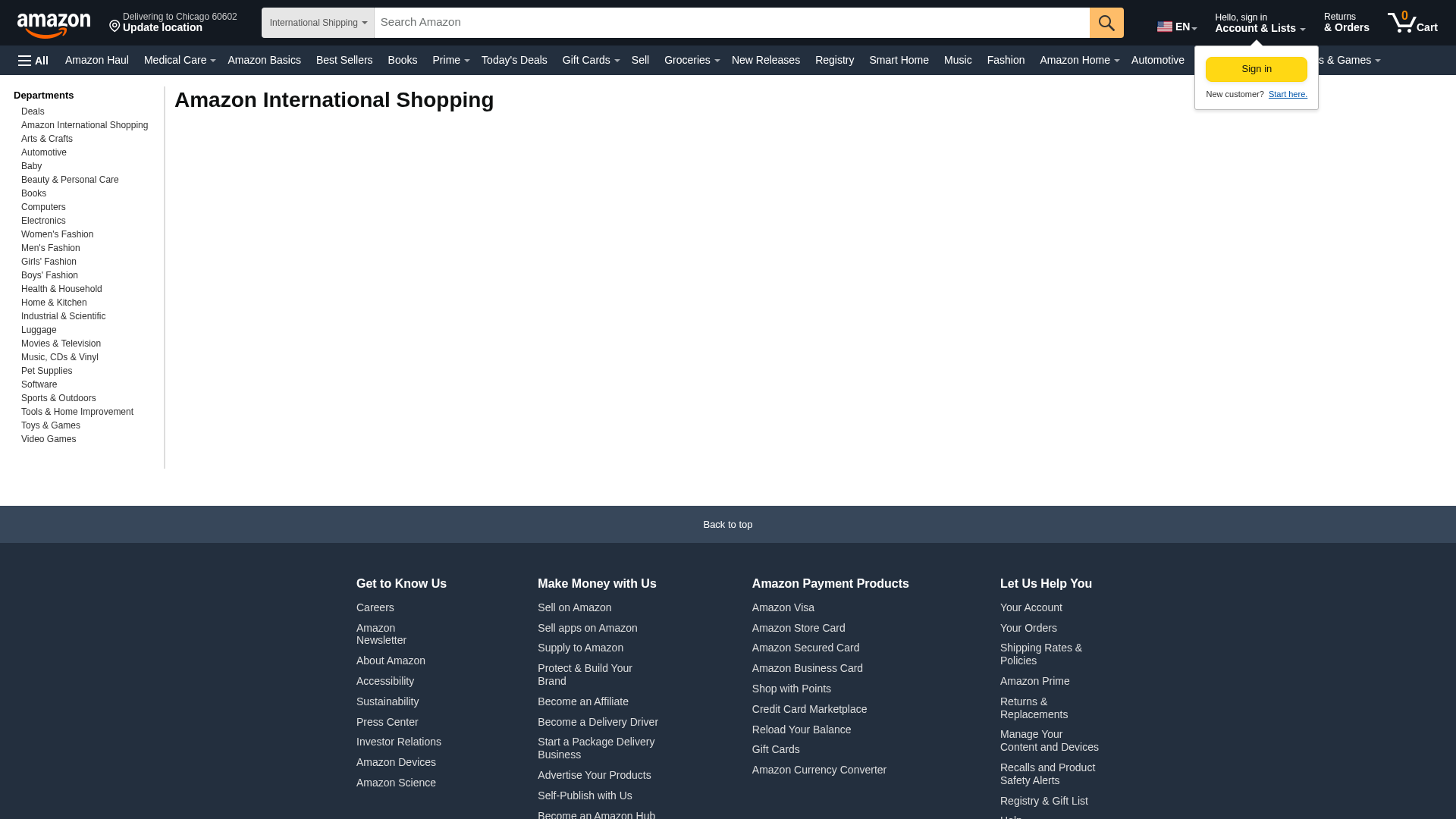The image size is (1456, 819).
Task: Open the All hamburger menu
Action: pyautogui.click(x=33, y=61)
